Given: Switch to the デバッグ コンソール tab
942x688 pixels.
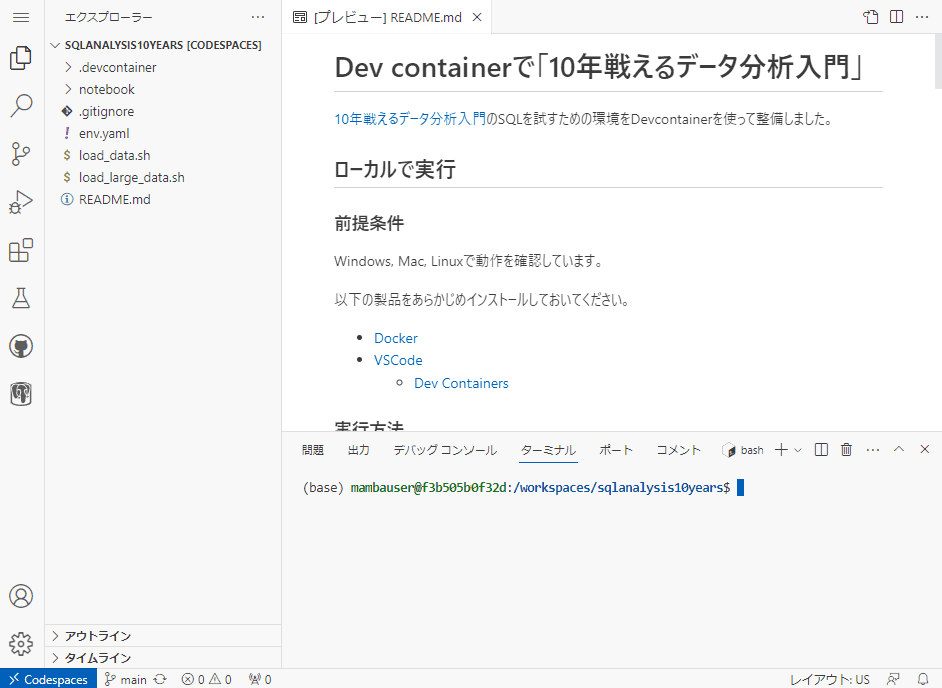Looking at the screenshot, I should point(444,450).
